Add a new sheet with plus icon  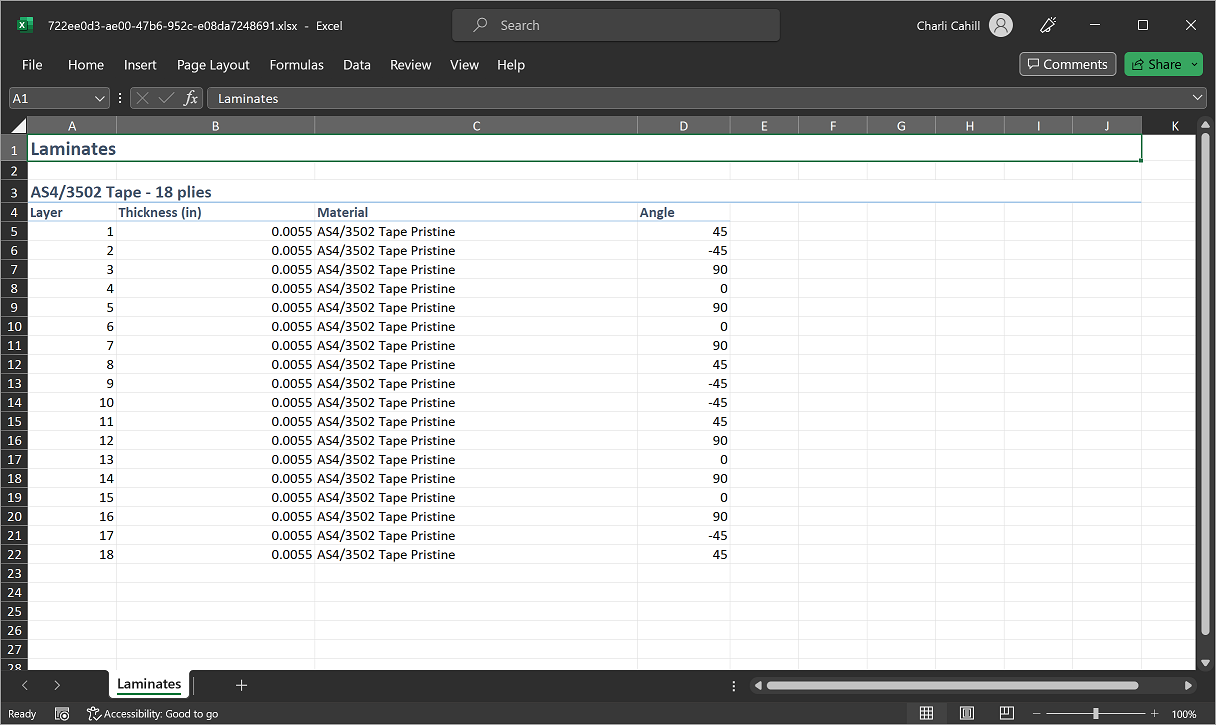coord(241,685)
